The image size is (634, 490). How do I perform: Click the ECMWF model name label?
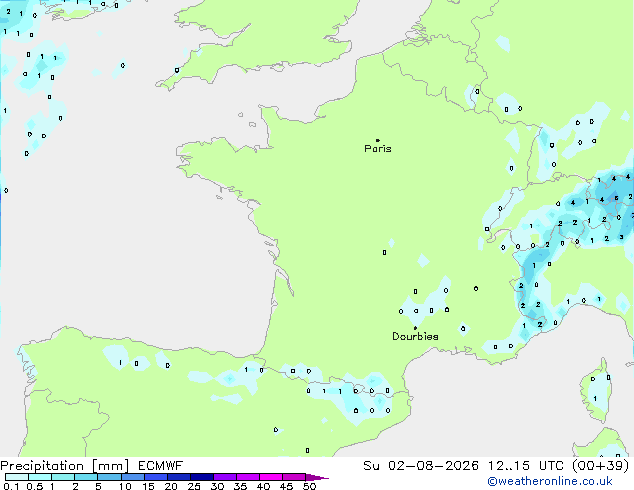pyautogui.click(x=161, y=466)
